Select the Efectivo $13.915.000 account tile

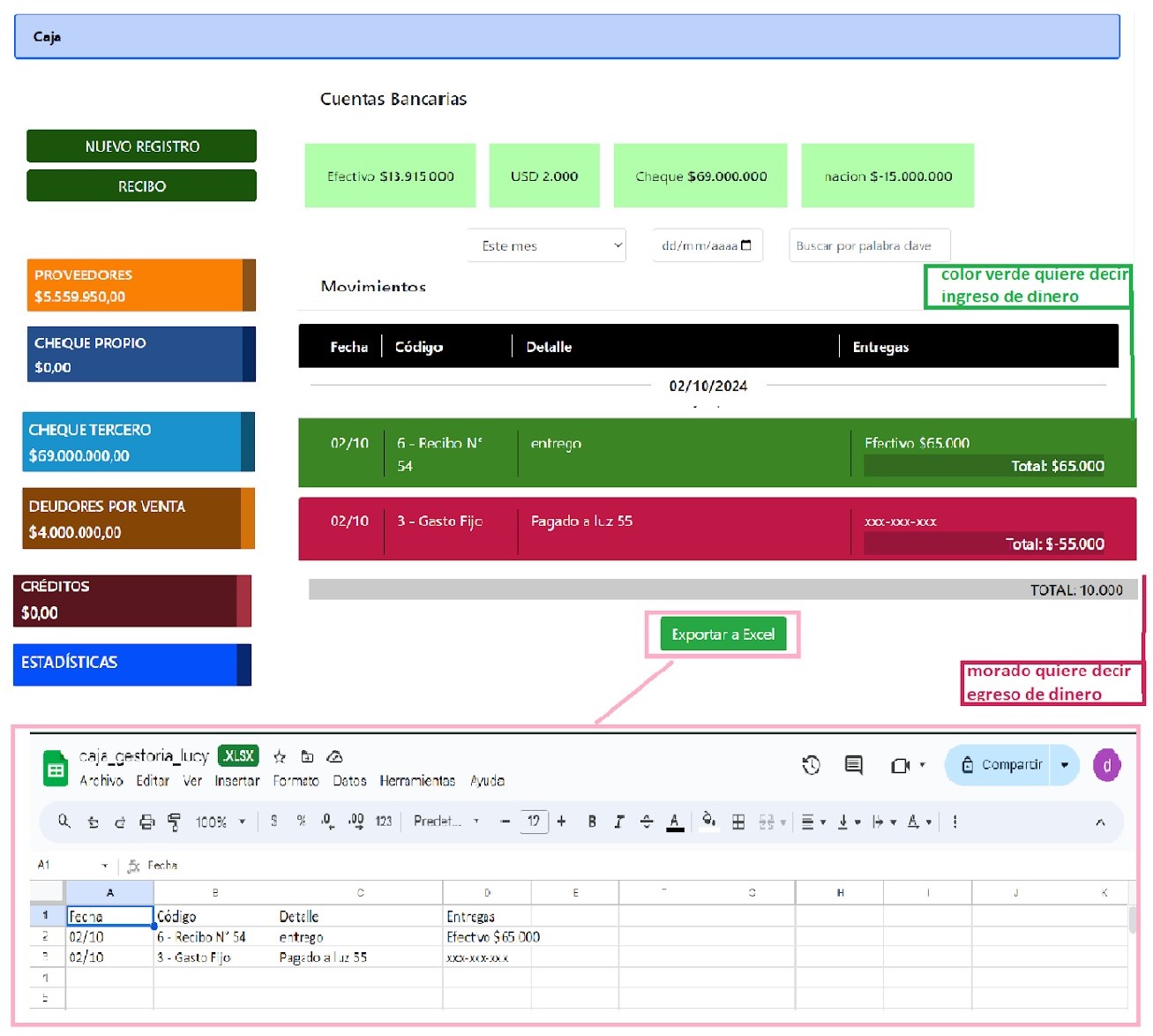click(x=390, y=176)
